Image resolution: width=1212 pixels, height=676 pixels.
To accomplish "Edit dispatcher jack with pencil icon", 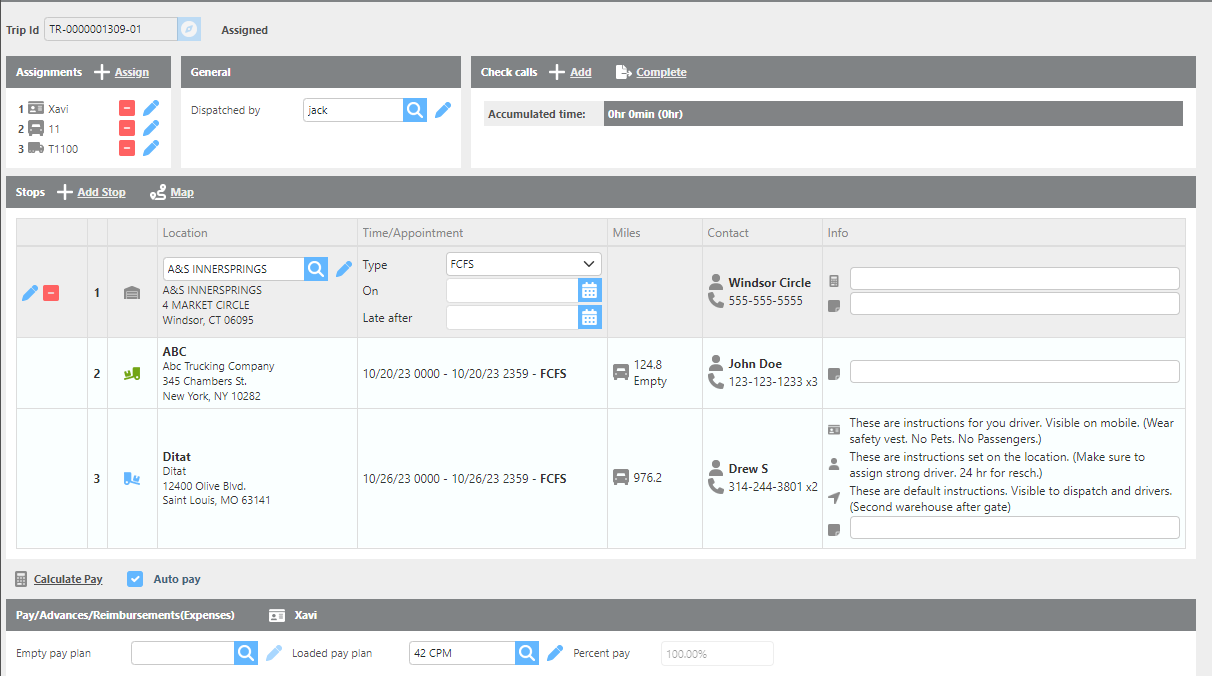I will (443, 110).
